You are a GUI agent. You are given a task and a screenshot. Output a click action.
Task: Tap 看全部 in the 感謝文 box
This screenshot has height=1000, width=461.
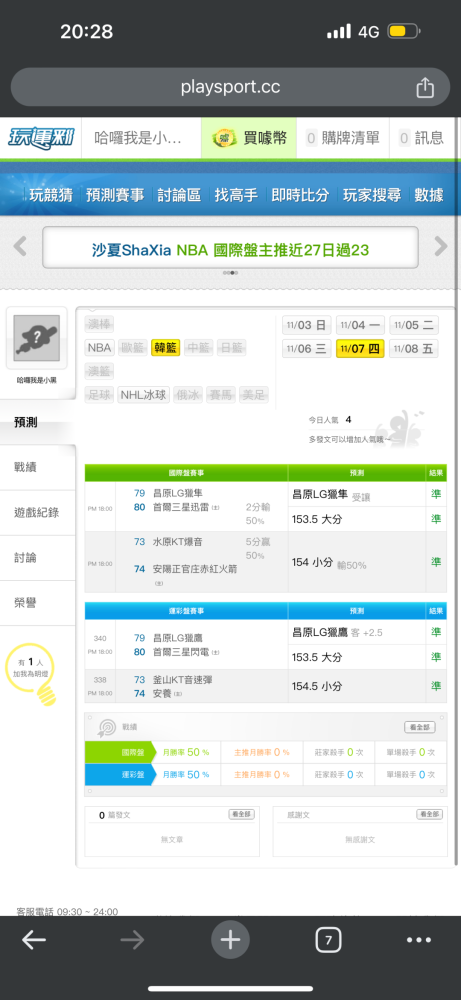tap(429, 814)
